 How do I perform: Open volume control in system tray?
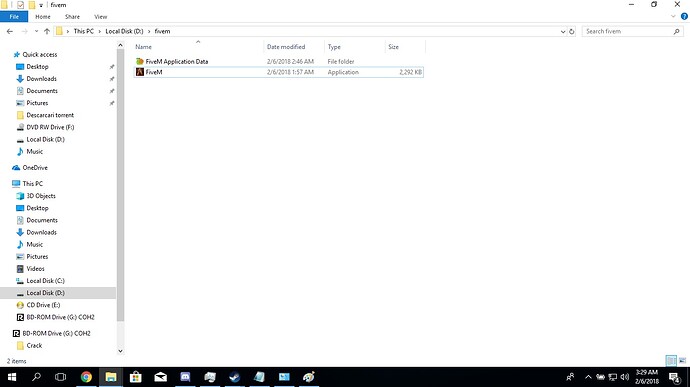coord(624,377)
